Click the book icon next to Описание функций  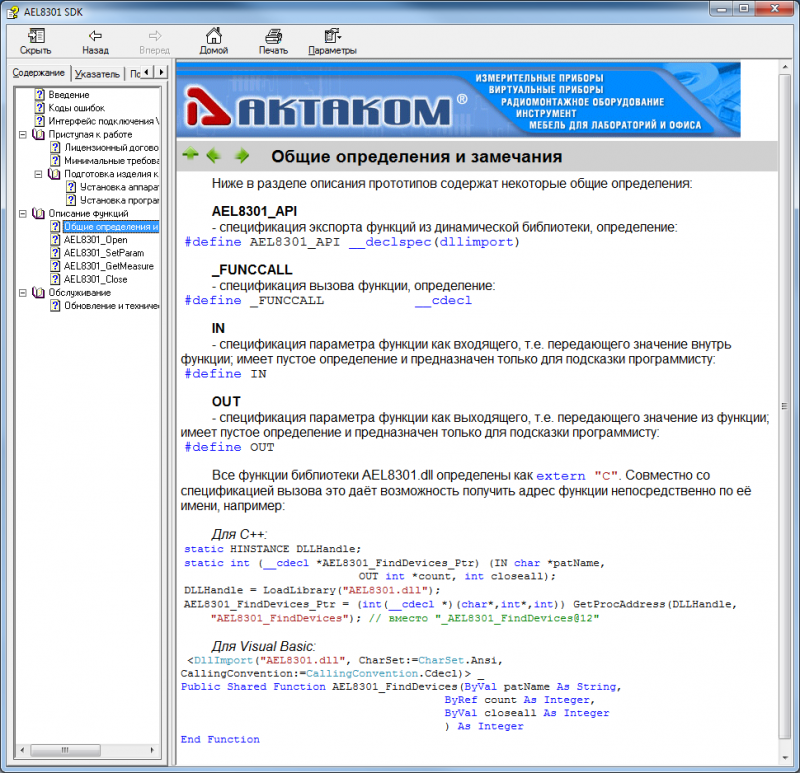pos(38,213)
